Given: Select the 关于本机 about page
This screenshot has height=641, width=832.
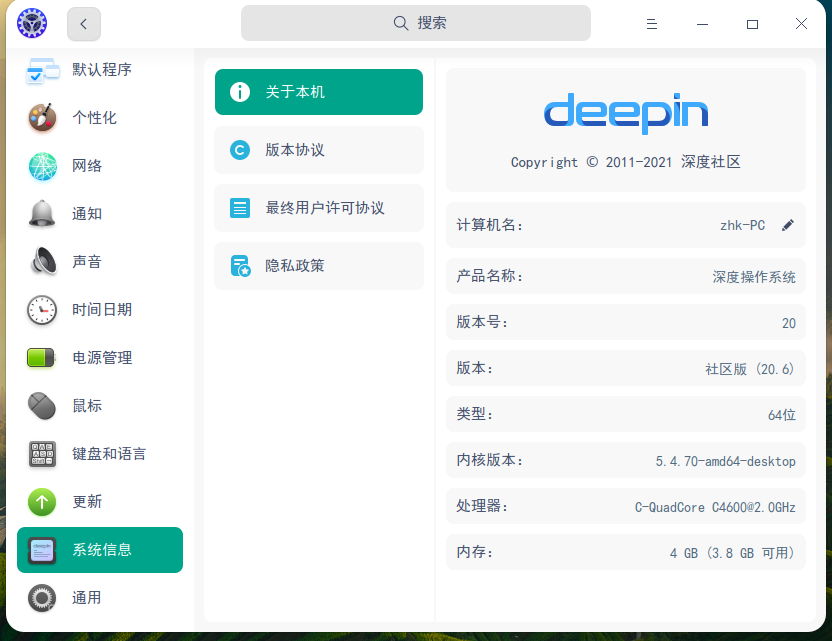Looking at the screenshot, I should click(318, 91).
